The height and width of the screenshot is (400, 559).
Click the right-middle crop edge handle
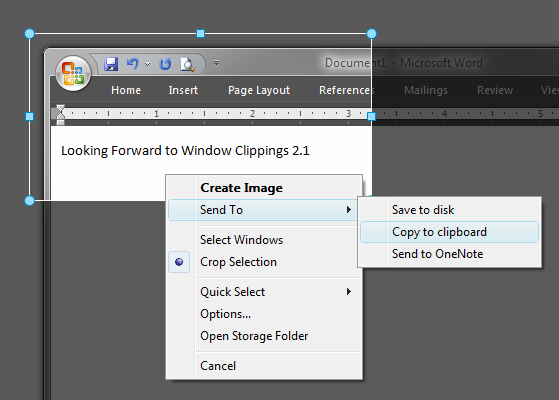tap(371, 117)
